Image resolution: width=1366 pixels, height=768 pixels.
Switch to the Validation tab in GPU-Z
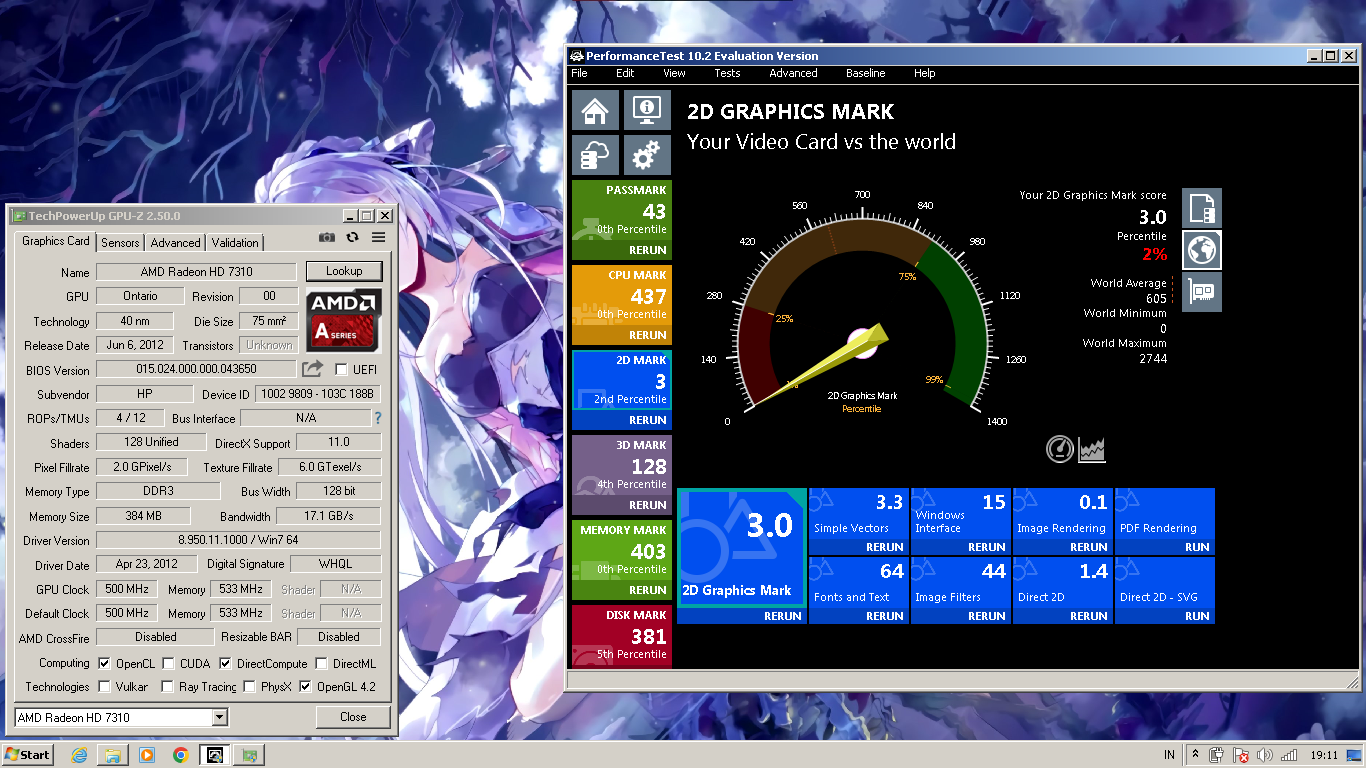(235, 243)
